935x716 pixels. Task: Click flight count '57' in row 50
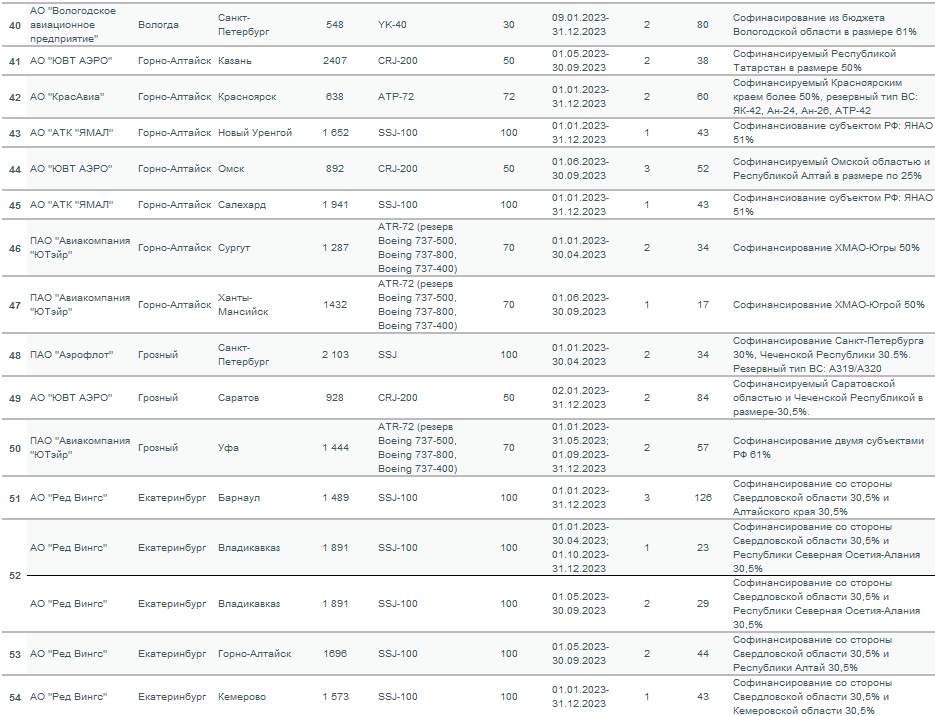pyautogui.click(x=703, y=448)
